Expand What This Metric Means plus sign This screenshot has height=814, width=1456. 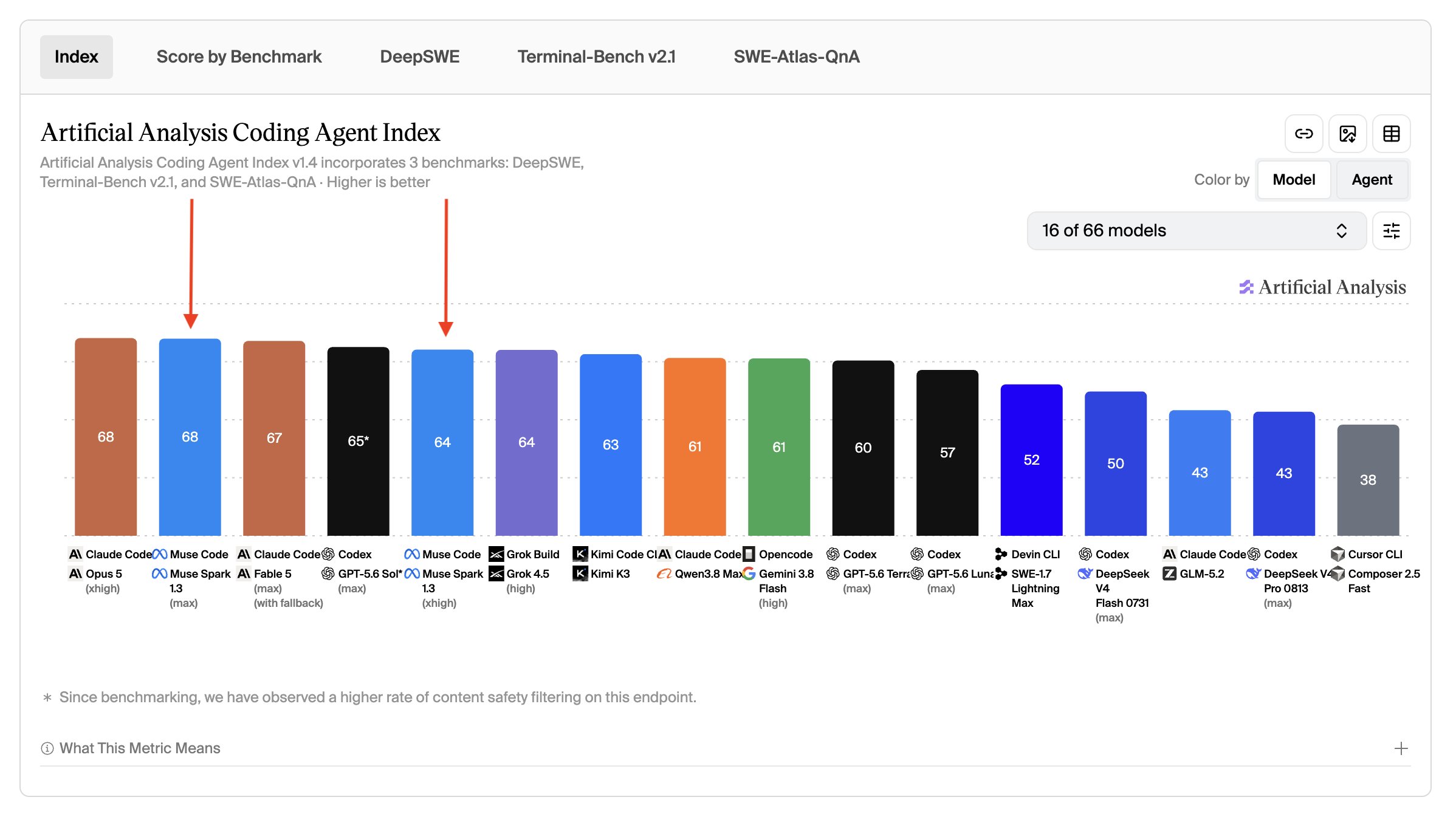(1401, 748)
